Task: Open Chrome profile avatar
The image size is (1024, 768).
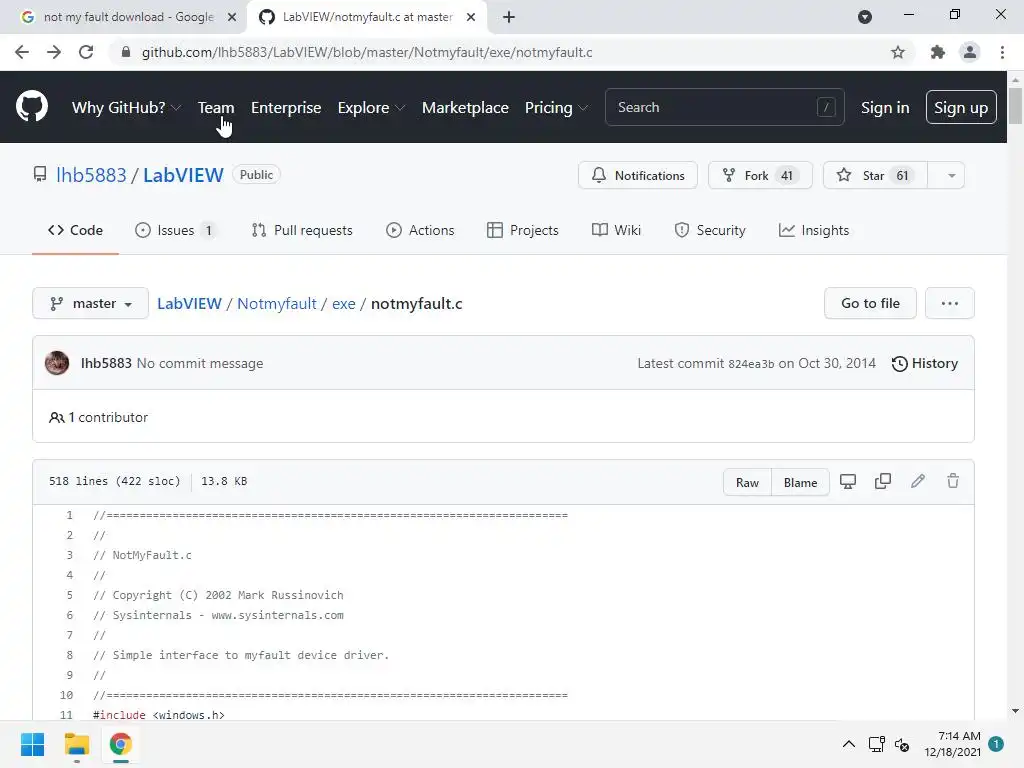Action: click(970, 52)
